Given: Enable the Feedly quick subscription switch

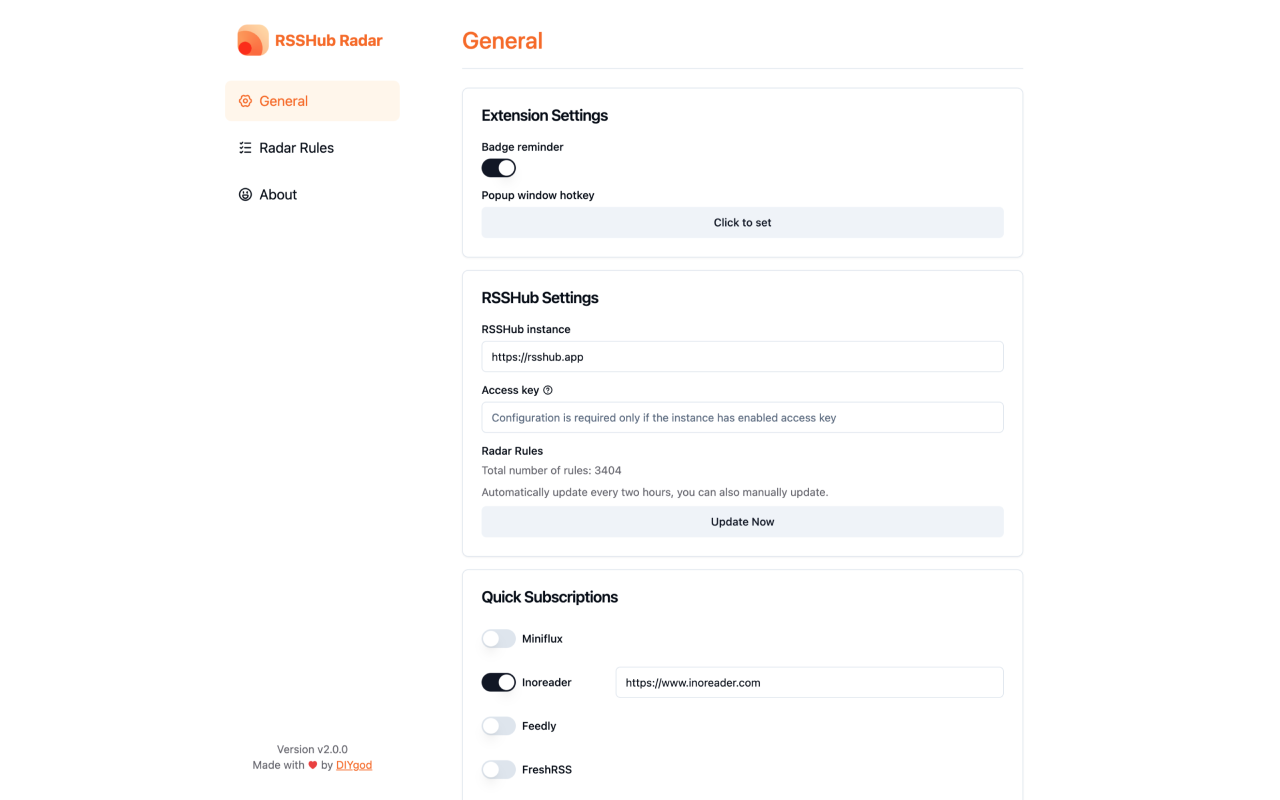Looking at the screenshot, I should pyautogui.click(x=499, y=726).
